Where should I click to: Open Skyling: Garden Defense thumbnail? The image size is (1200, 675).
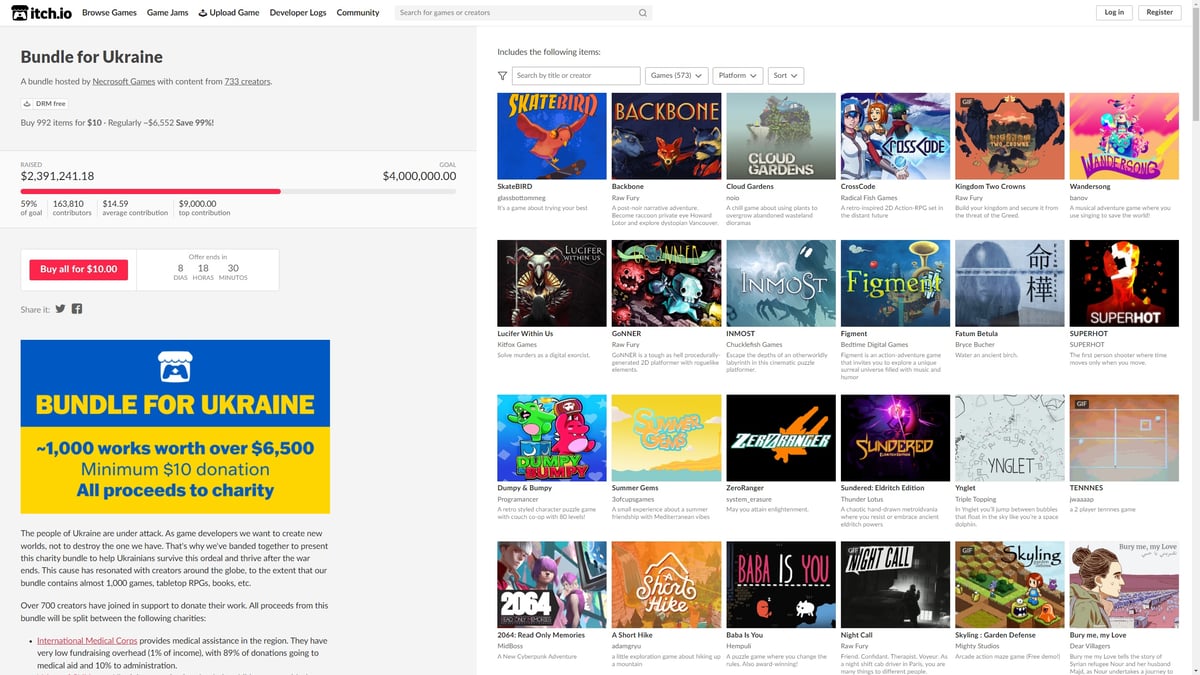point(1010,585)
